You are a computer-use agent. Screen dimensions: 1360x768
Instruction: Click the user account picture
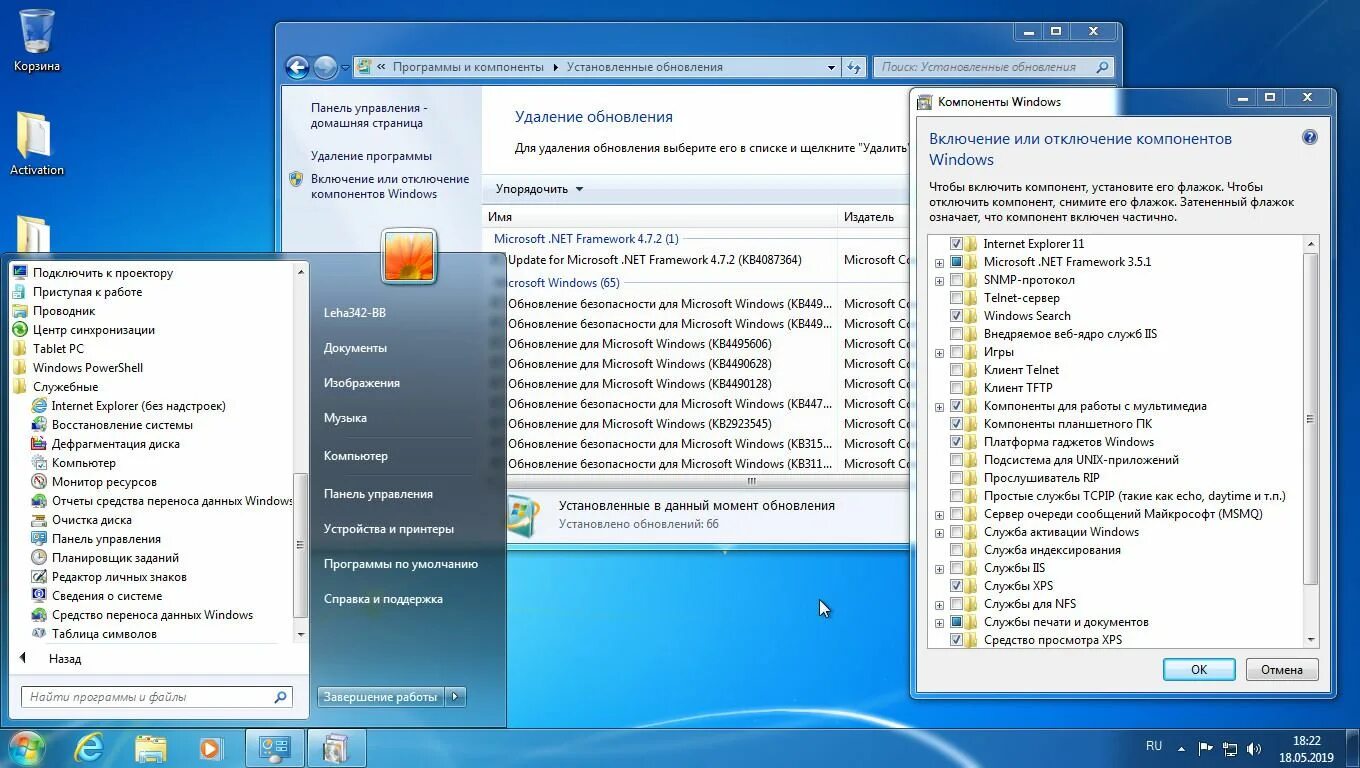point(409,255)
